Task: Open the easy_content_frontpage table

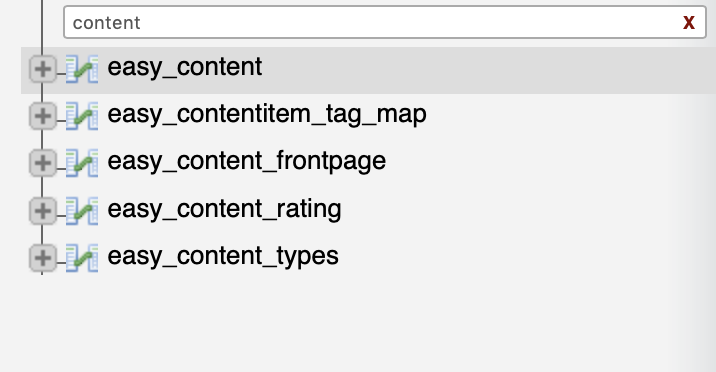Action: click(x=247, y=162)
